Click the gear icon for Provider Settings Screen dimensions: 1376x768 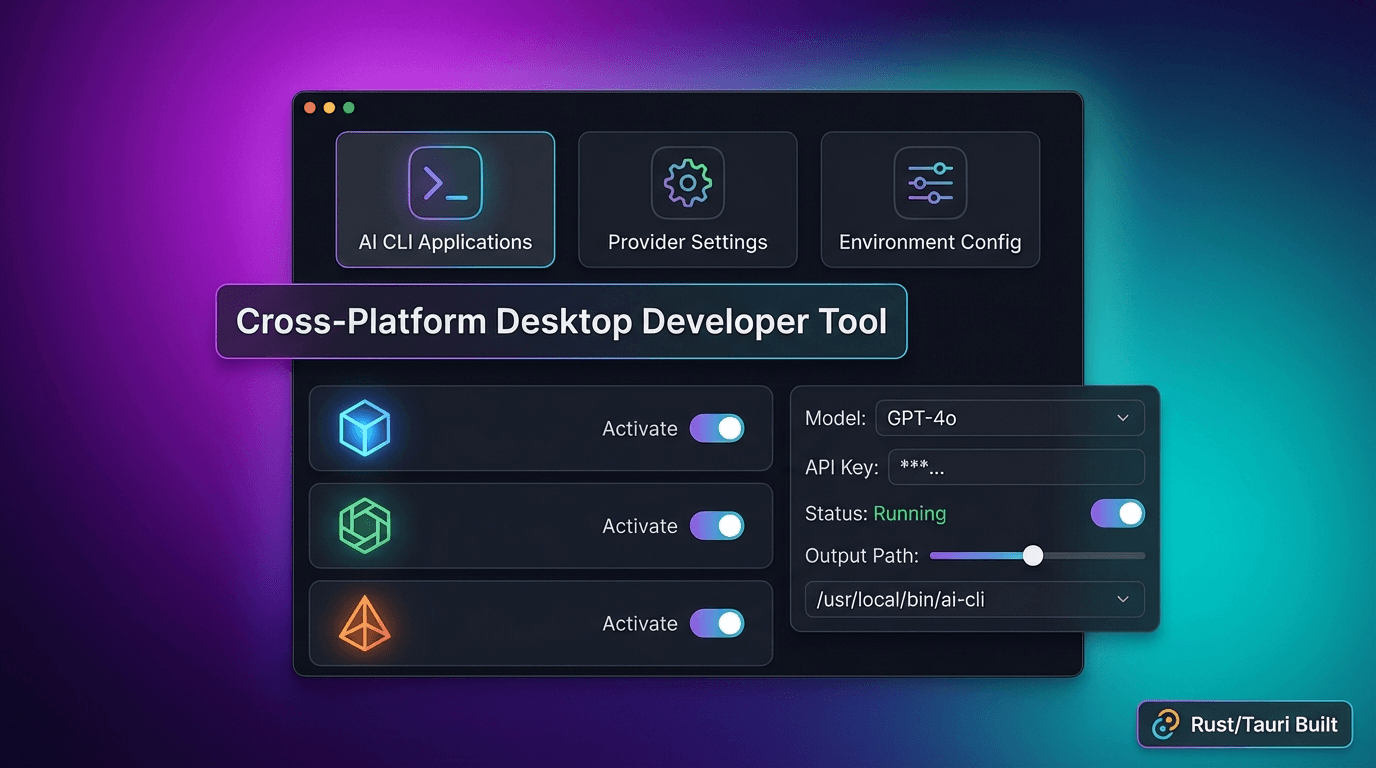687,183
